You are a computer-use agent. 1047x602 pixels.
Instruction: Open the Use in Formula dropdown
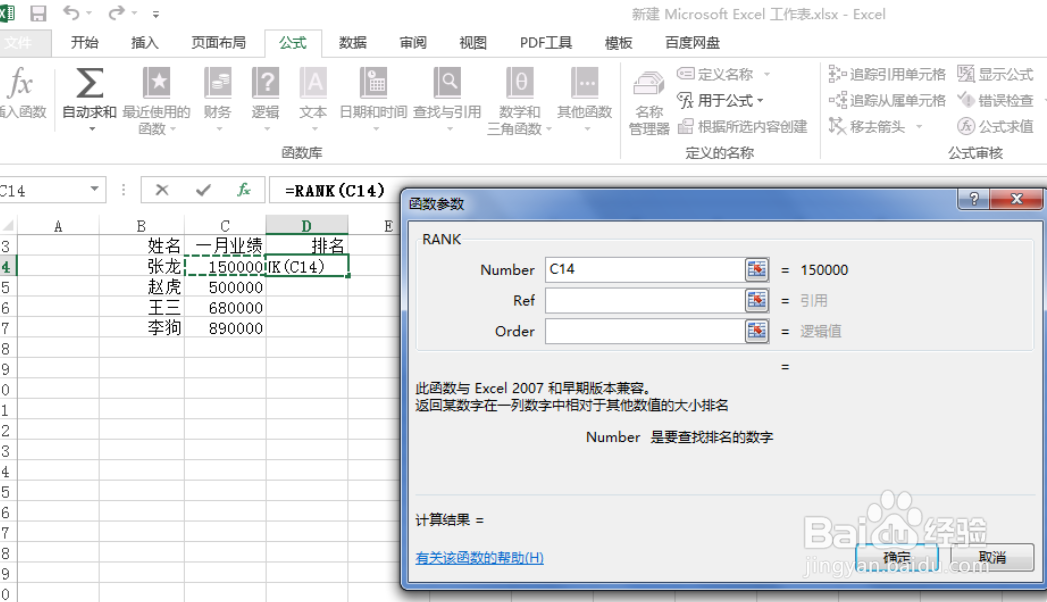point(721,101)
